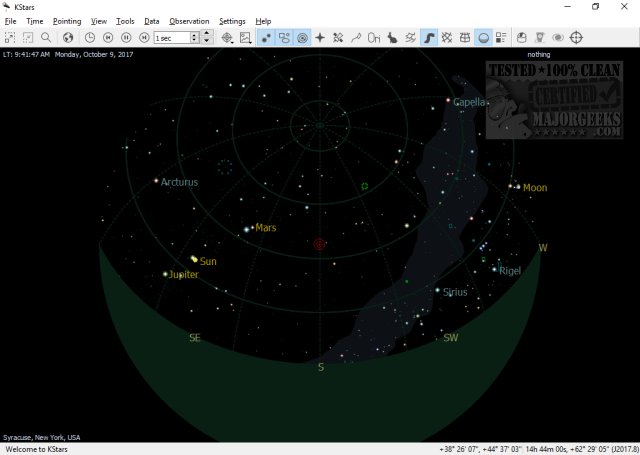This screenshot has height=455, width=640.
Task: Increase the time step with spinner arrow
Action: [x=207, y=33]
